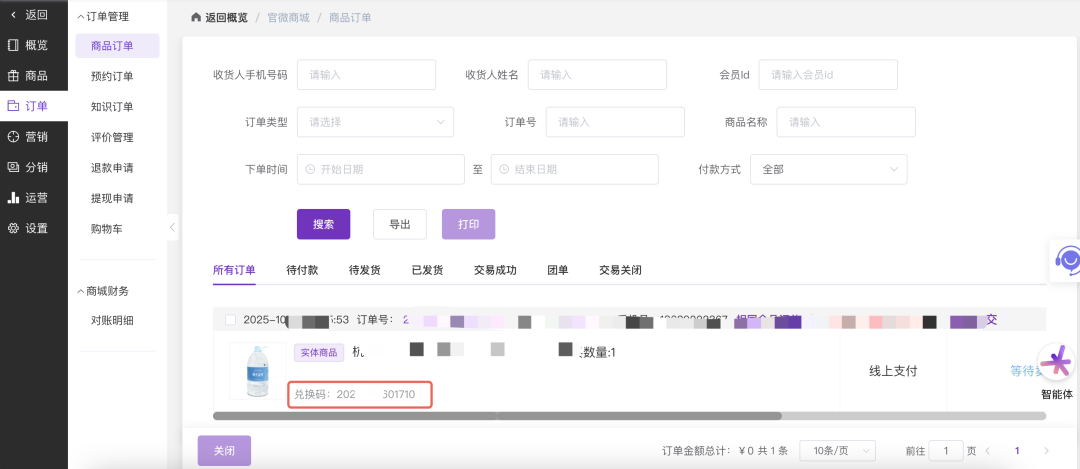Tick the checkbox beside the order row
1080x469 pixels.
coord(231,320)
